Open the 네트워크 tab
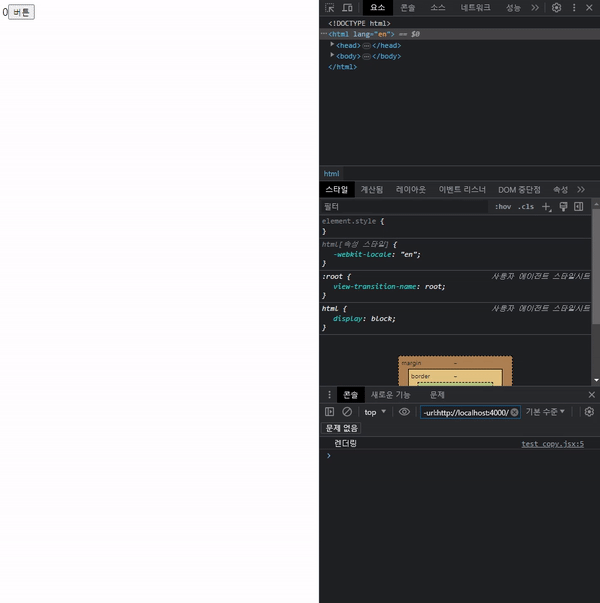 (475, 8)
